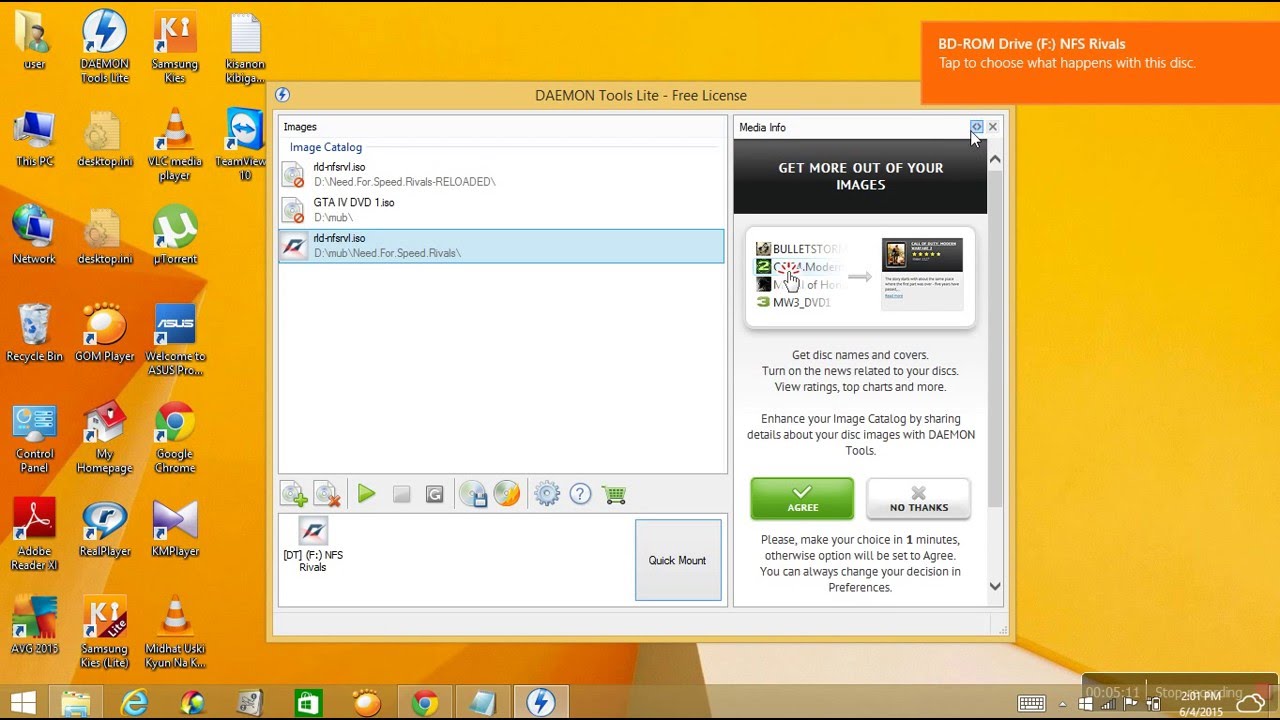
Task: Open Internet Explorer from the taskbar
Action: click(134, 702)
